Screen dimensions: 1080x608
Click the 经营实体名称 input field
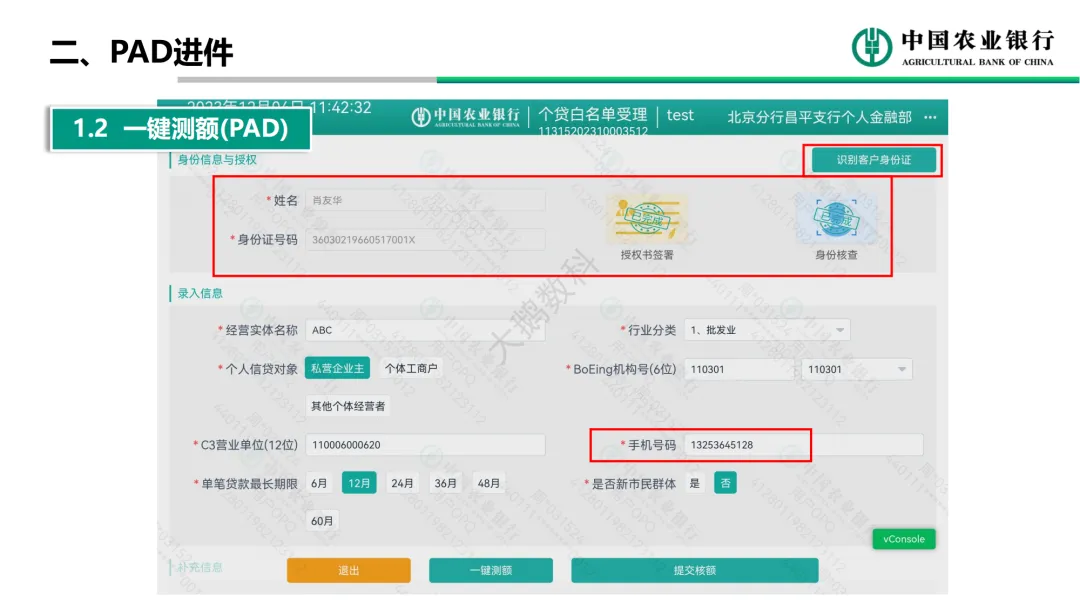click(425, 330)
